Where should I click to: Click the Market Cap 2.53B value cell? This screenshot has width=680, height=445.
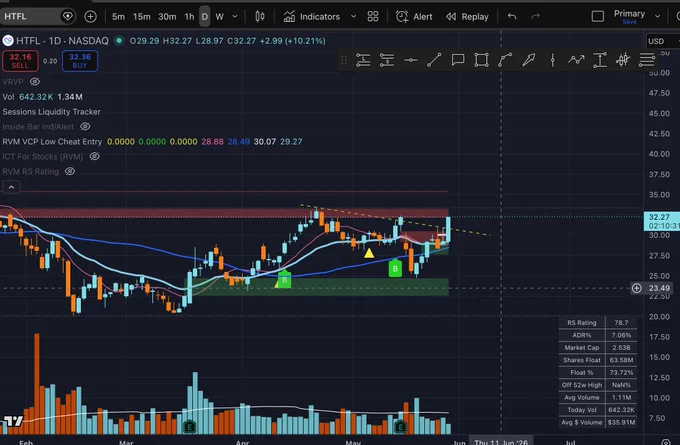point(621,347)
